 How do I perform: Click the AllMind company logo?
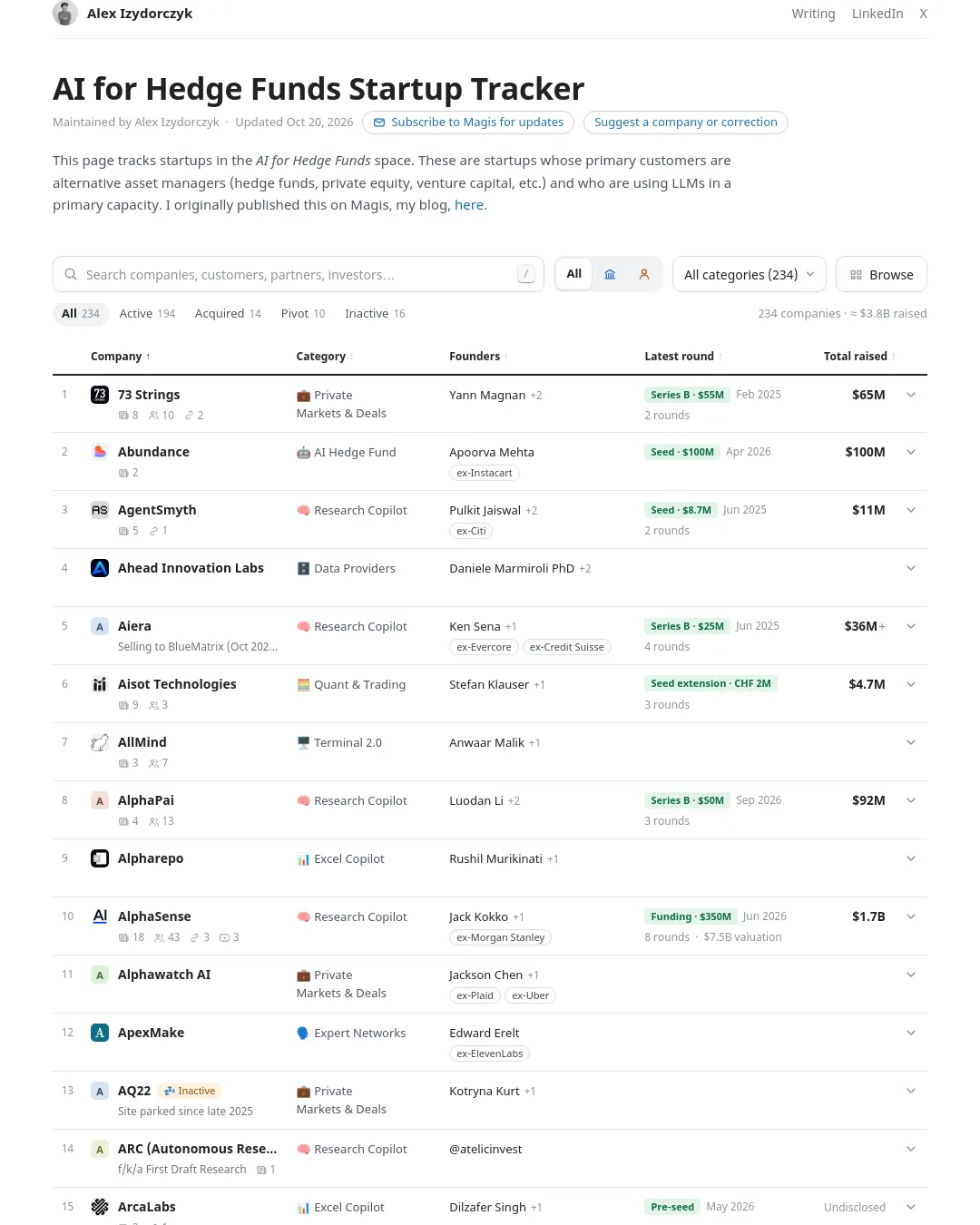pyautogui.click(x=100, y=742)
